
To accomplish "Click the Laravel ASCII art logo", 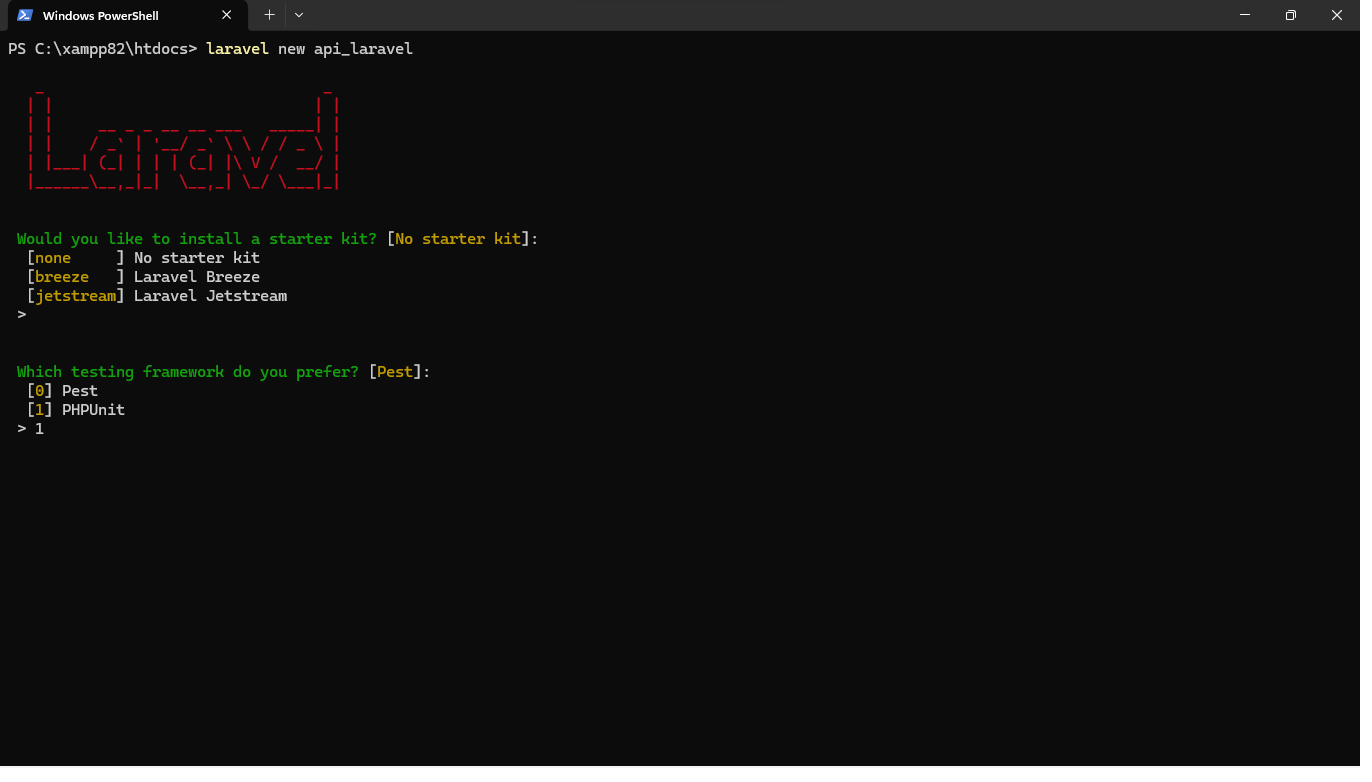I will tap(184, 138).
